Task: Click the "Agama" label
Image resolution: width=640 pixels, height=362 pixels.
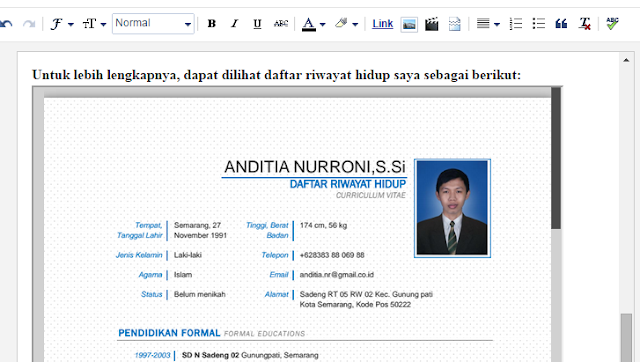Action: click(x=150, y=275)
